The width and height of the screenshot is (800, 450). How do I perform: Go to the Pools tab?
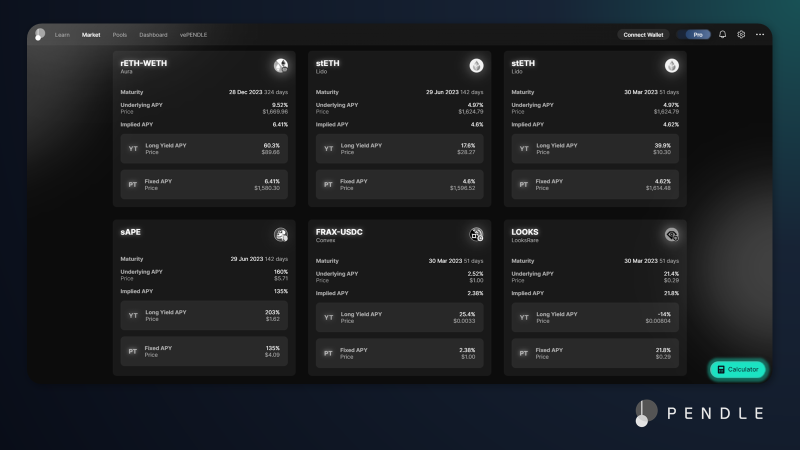click(120, 34)
